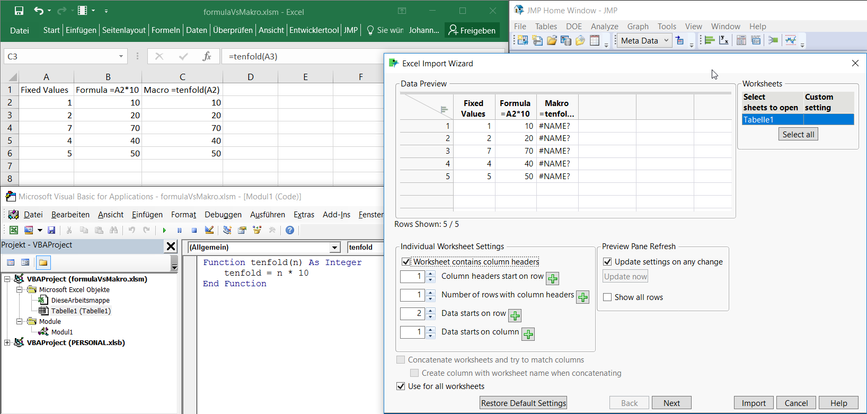Expand the VBAProject (PERSONAL.xlsb) tree node

[x=6, y=342]
